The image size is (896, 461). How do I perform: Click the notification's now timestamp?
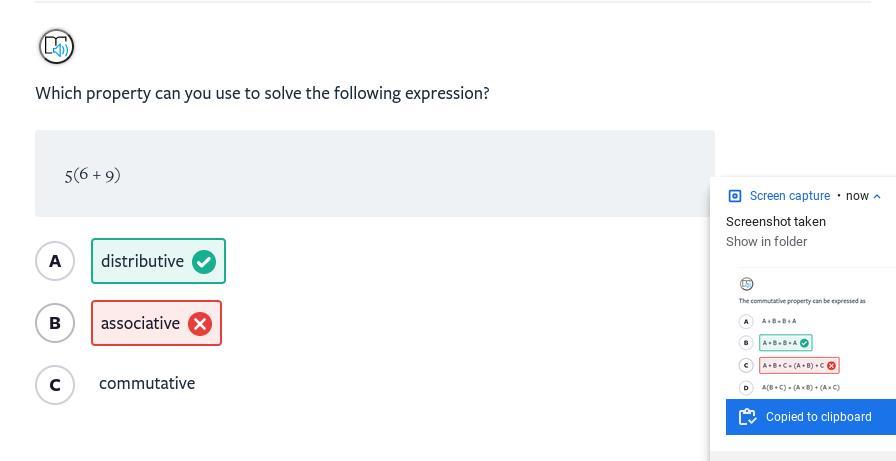857,196
